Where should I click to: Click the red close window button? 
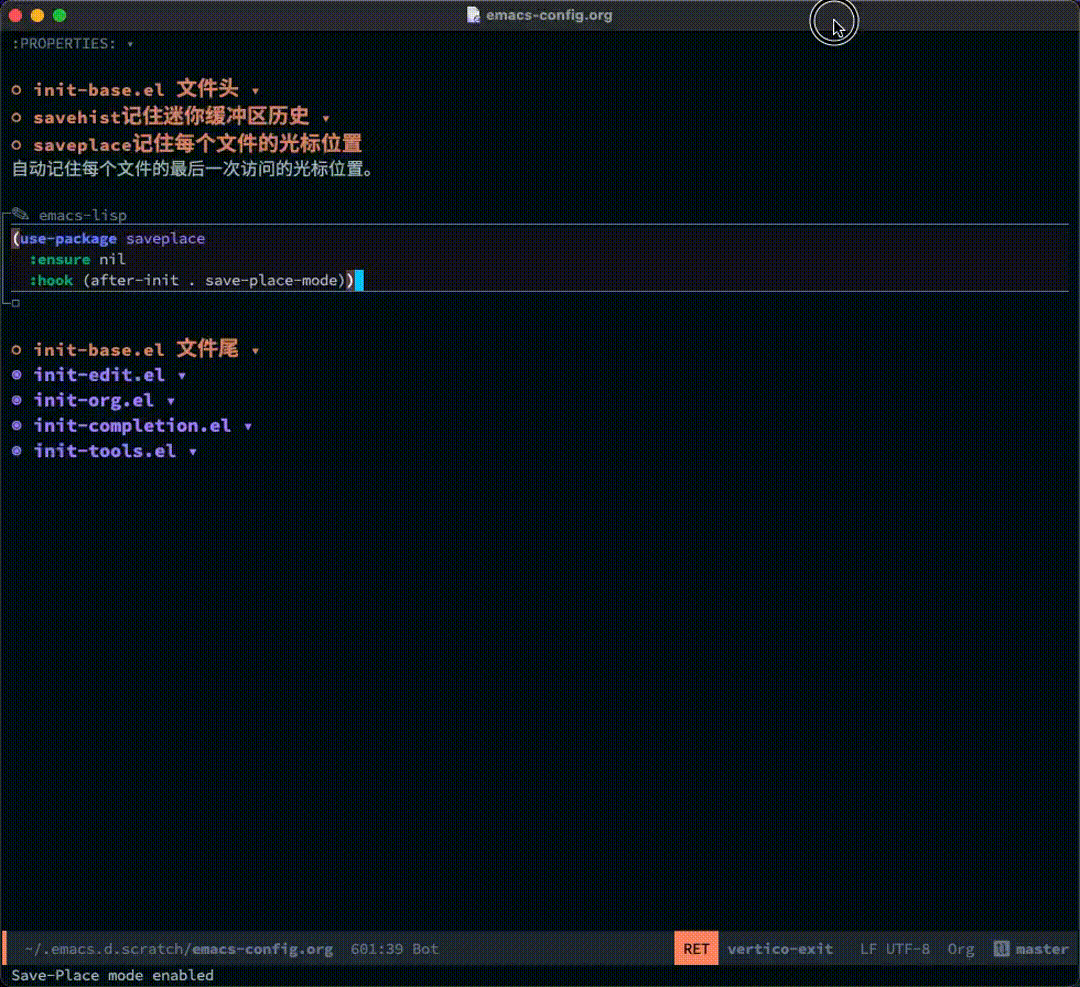[x=16, y=15]
